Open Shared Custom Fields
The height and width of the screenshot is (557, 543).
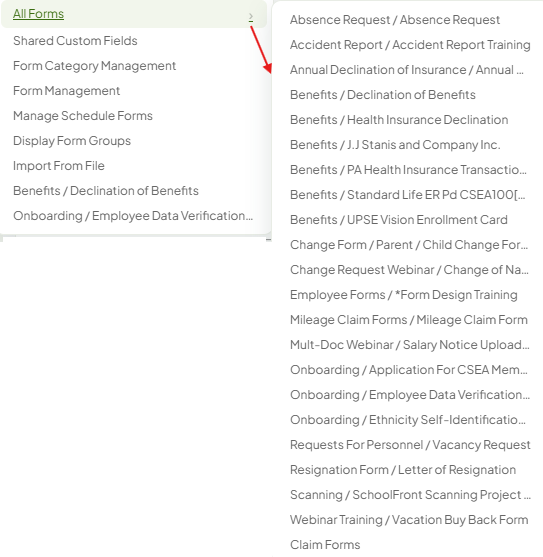click(75, 41)
